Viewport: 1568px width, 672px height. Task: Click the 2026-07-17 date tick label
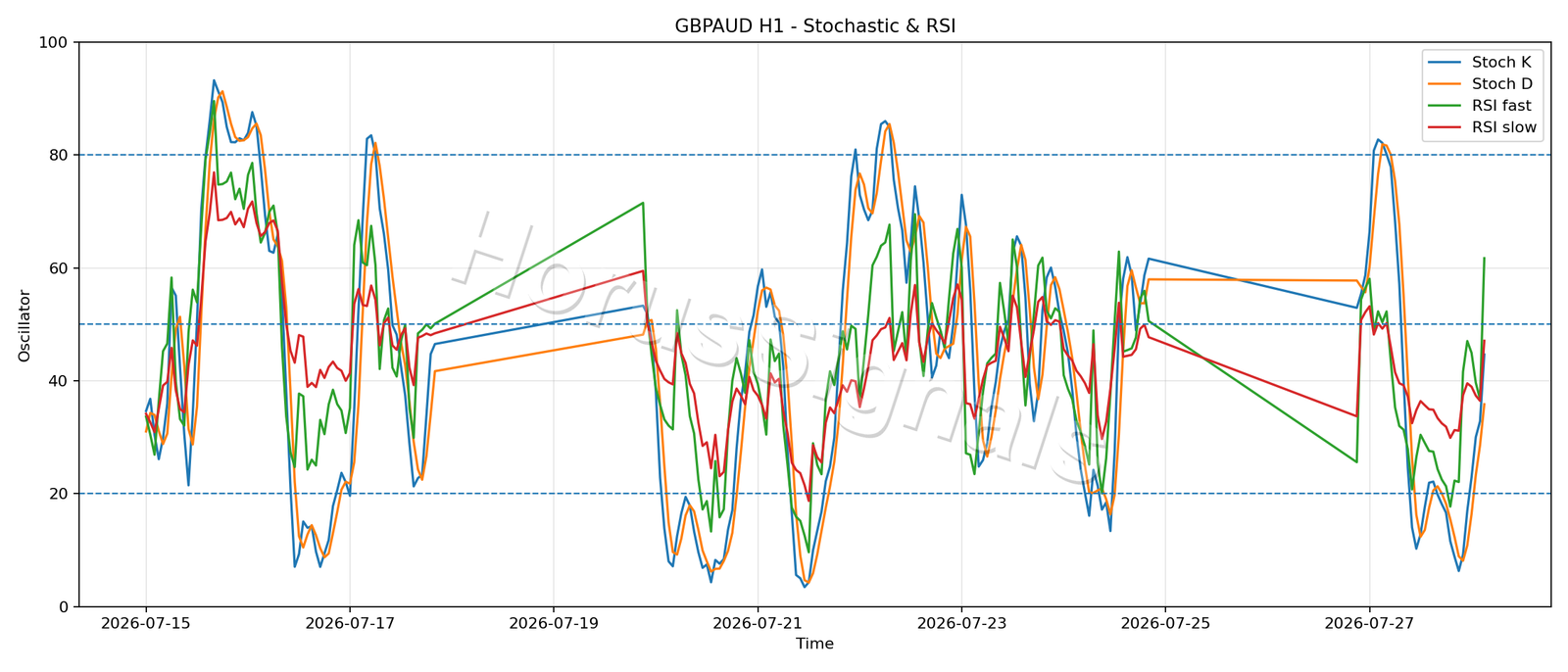click(x=350, y=623)
